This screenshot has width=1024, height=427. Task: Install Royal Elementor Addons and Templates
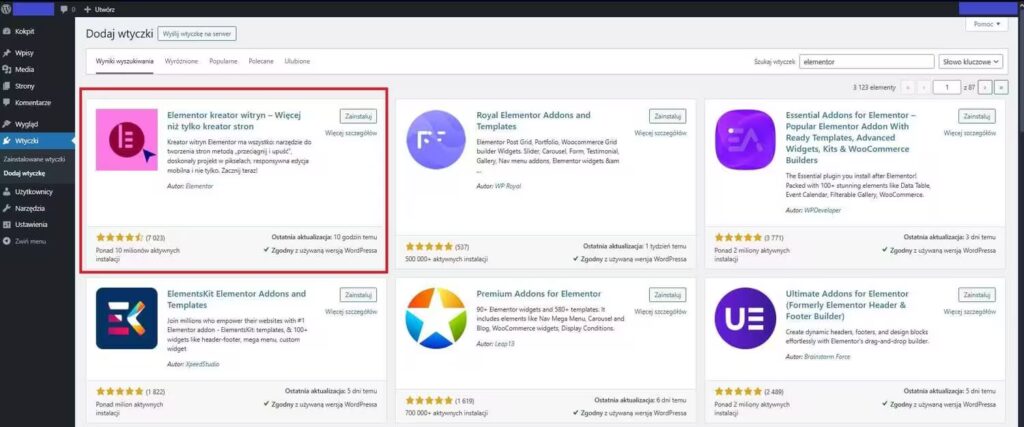(x=667, y=116)
